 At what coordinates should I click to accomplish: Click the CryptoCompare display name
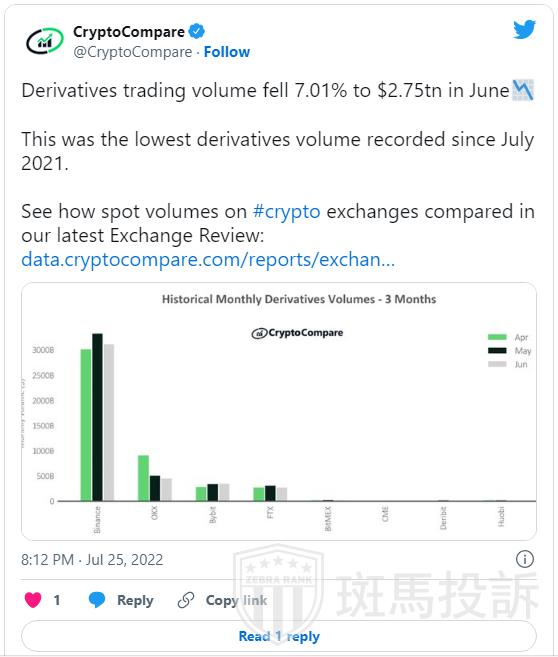129,32
